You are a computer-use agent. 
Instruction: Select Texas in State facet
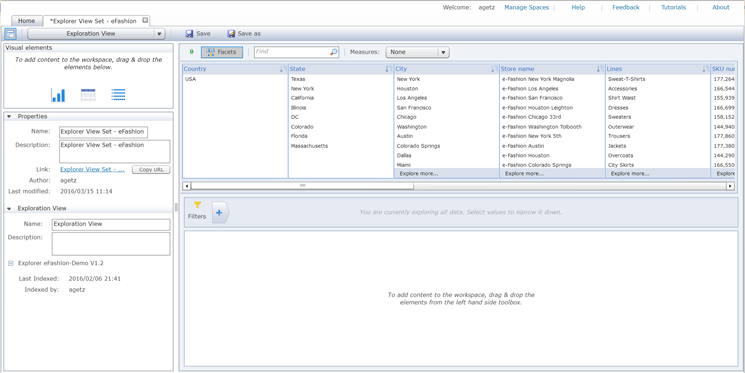(x=298, y=79)
